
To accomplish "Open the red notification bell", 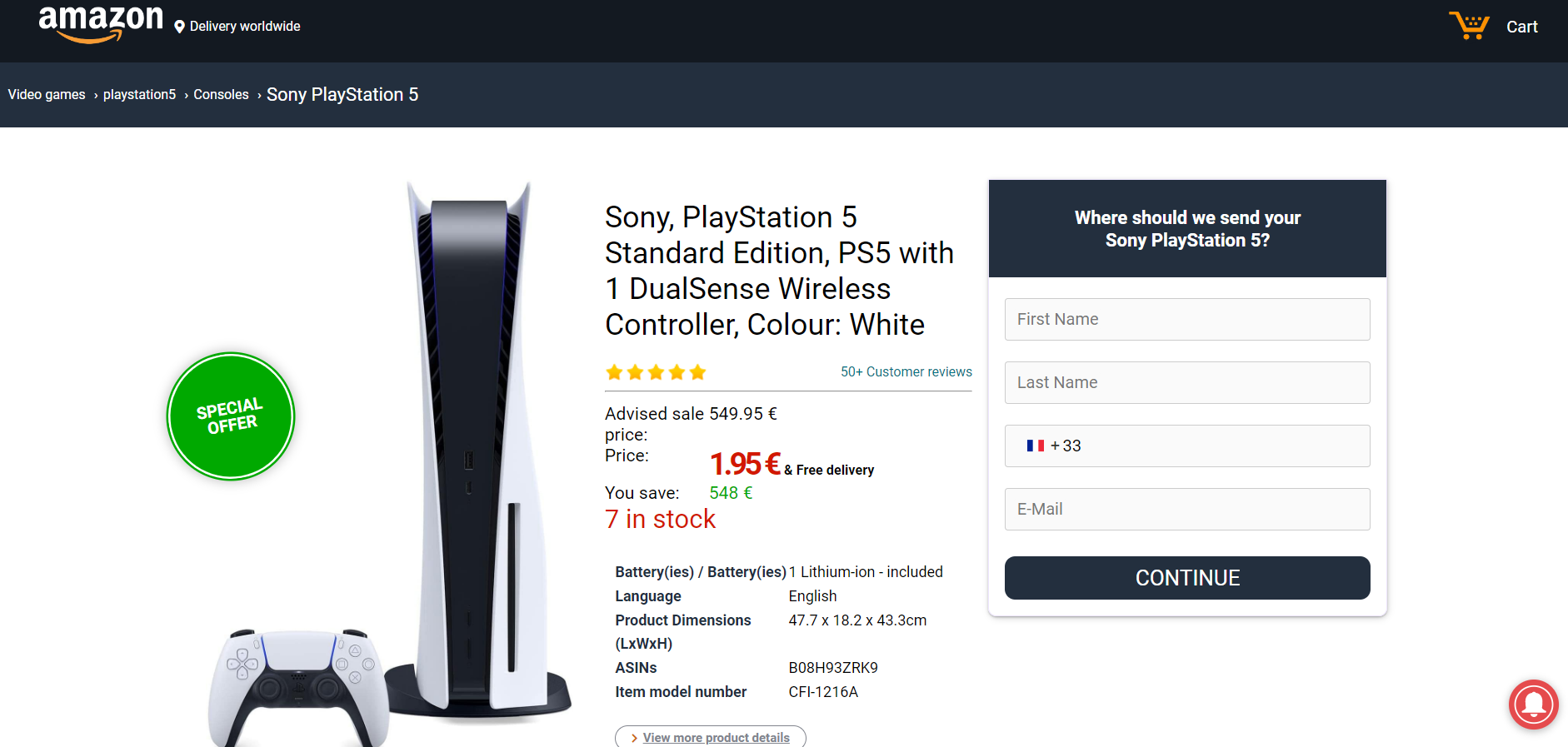I will 1533,705.
